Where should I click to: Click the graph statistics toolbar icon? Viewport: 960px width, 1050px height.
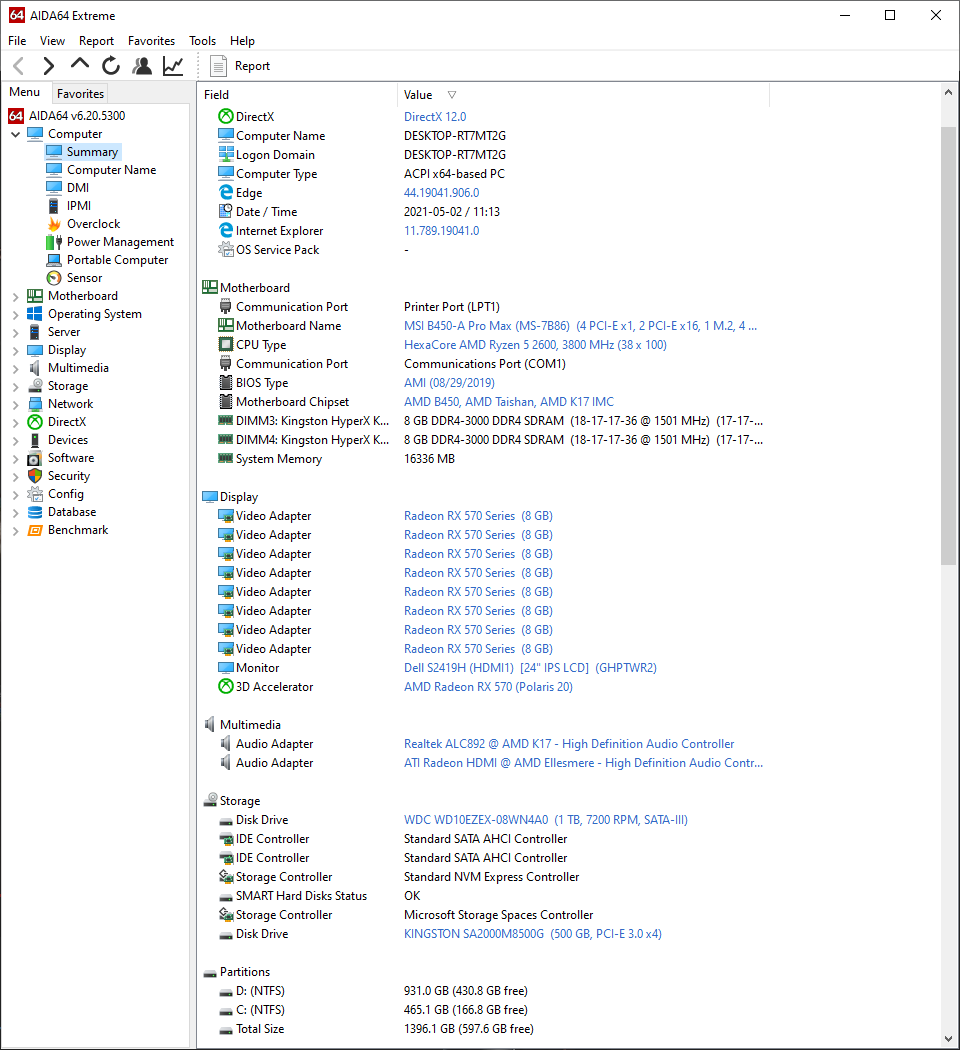172,65
